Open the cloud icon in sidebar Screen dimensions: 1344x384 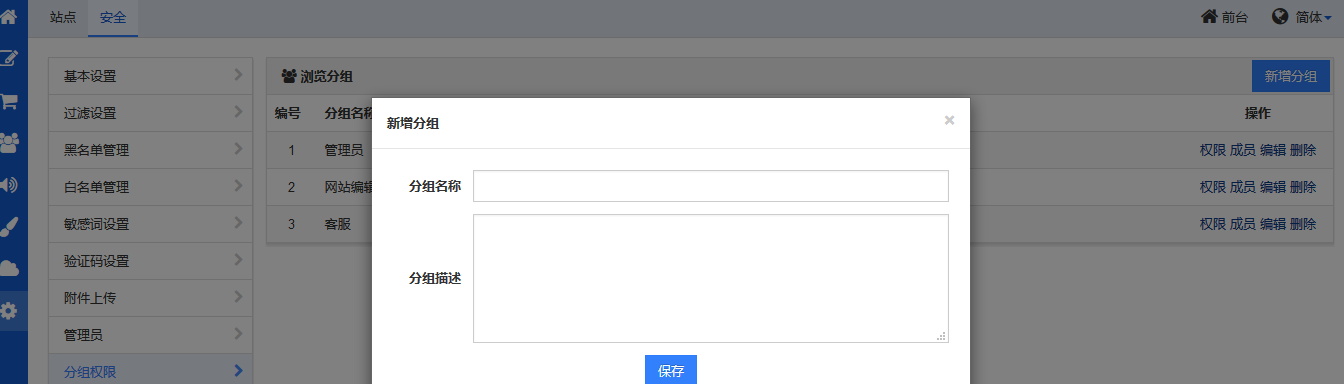point(9,268)
